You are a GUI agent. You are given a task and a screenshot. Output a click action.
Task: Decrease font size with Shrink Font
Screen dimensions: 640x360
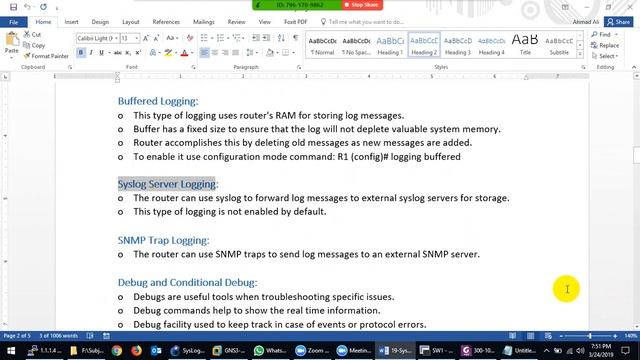click(x=156, y=38)
